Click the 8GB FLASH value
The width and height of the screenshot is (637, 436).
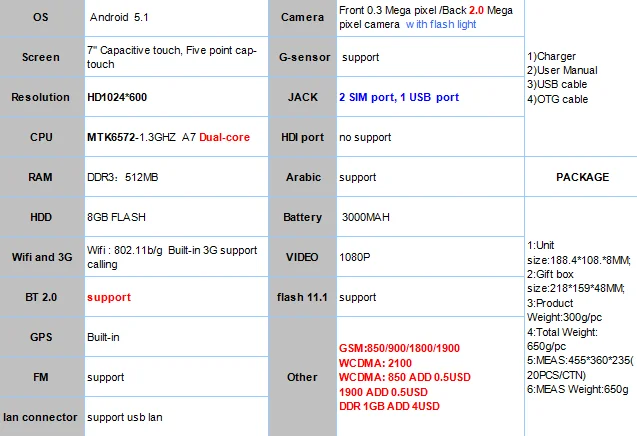click(x=116, y=217)
